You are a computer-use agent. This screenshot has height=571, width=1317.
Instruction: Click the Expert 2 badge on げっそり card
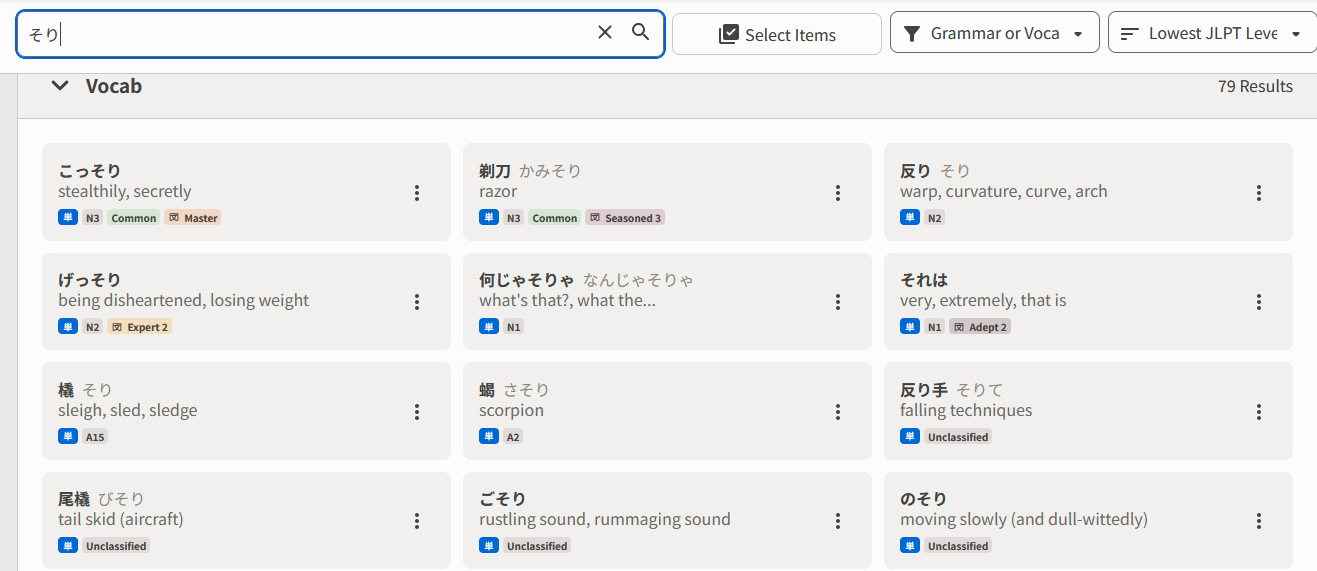pyautogui.click(x=139, y=327)
